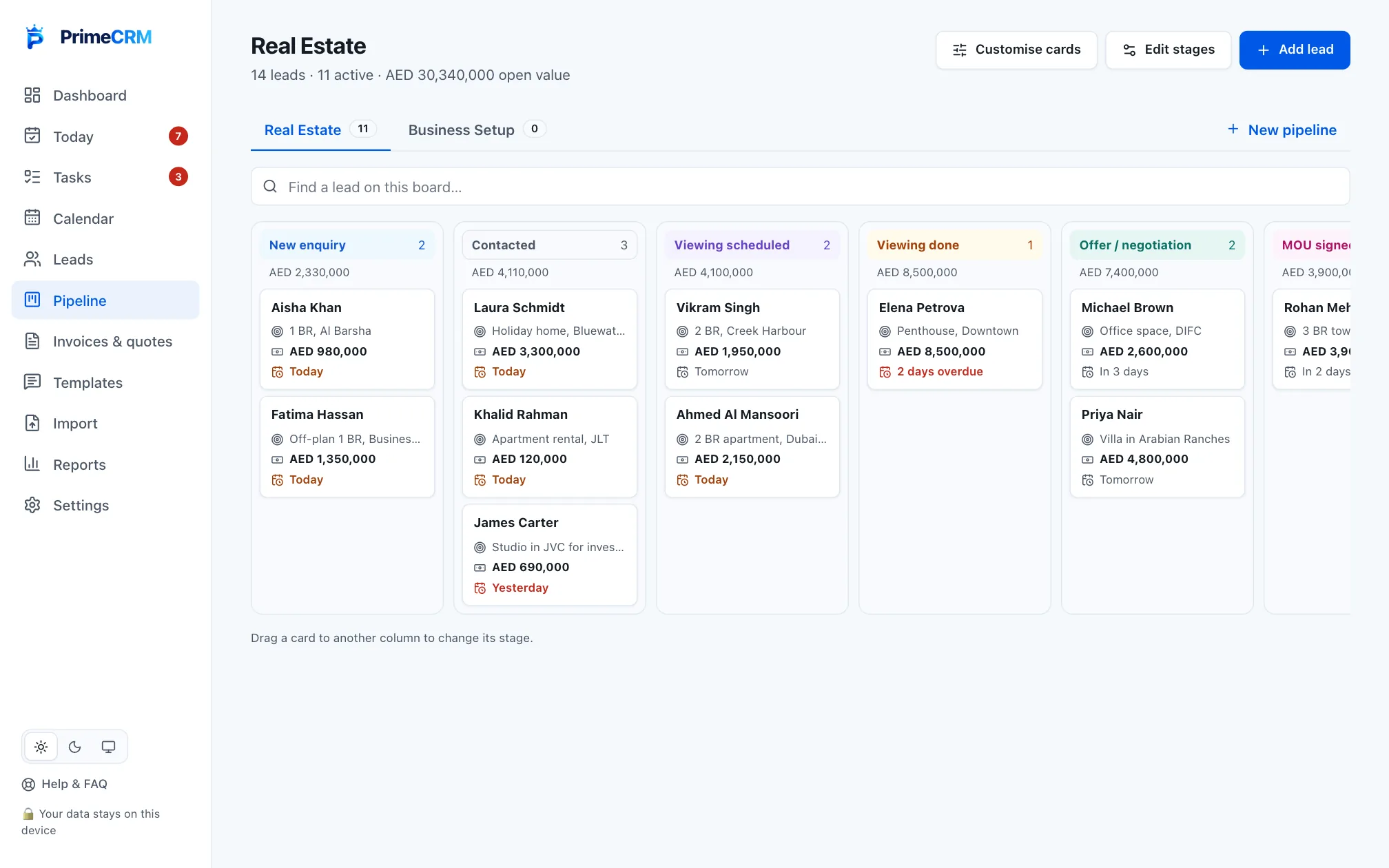Open the James Carter lead card
This screenshot has height=868, width=1389.
click(550, 555)
